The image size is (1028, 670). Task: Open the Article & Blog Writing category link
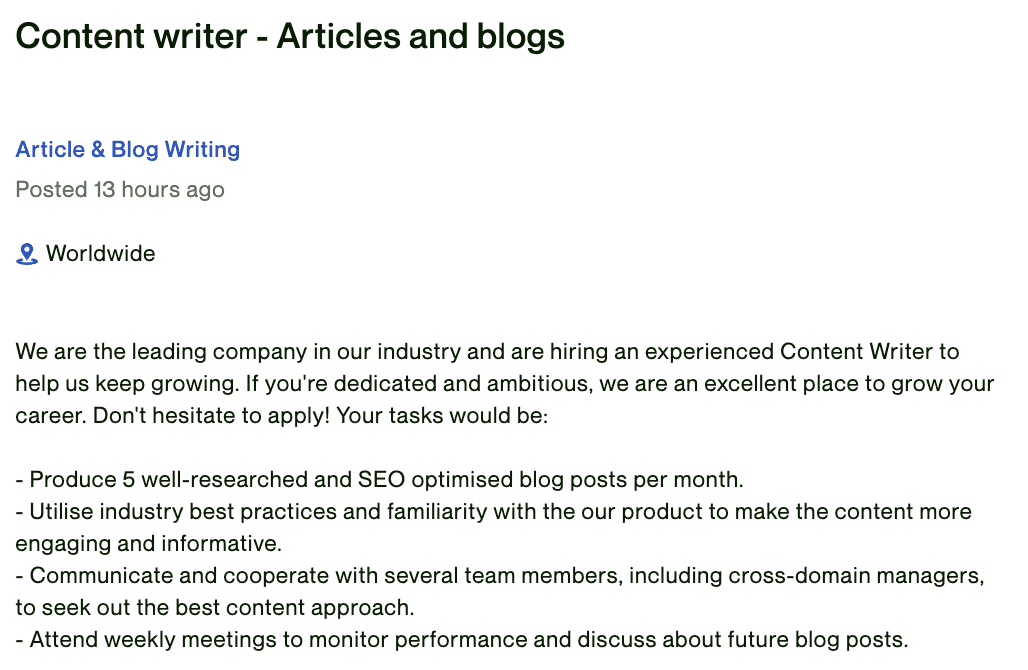pos(128,149)
